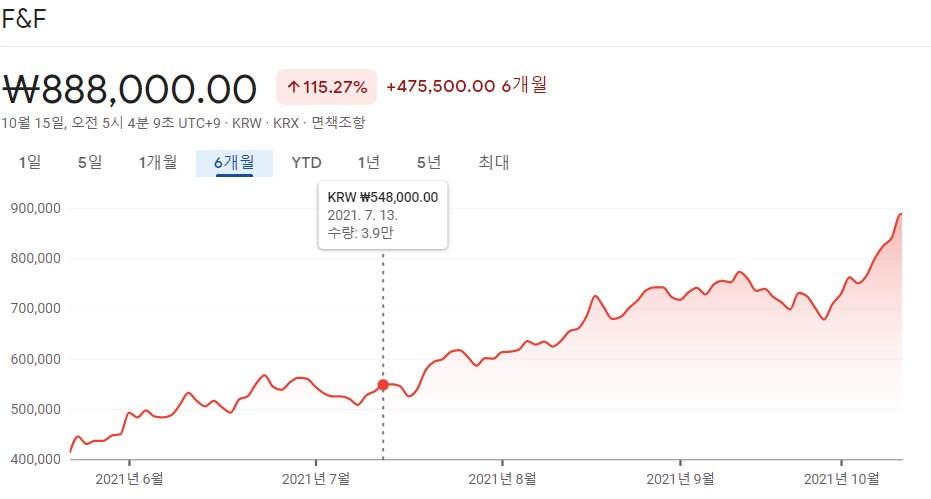
Task: Show the YTD chart range
Action: pos(306,162)
